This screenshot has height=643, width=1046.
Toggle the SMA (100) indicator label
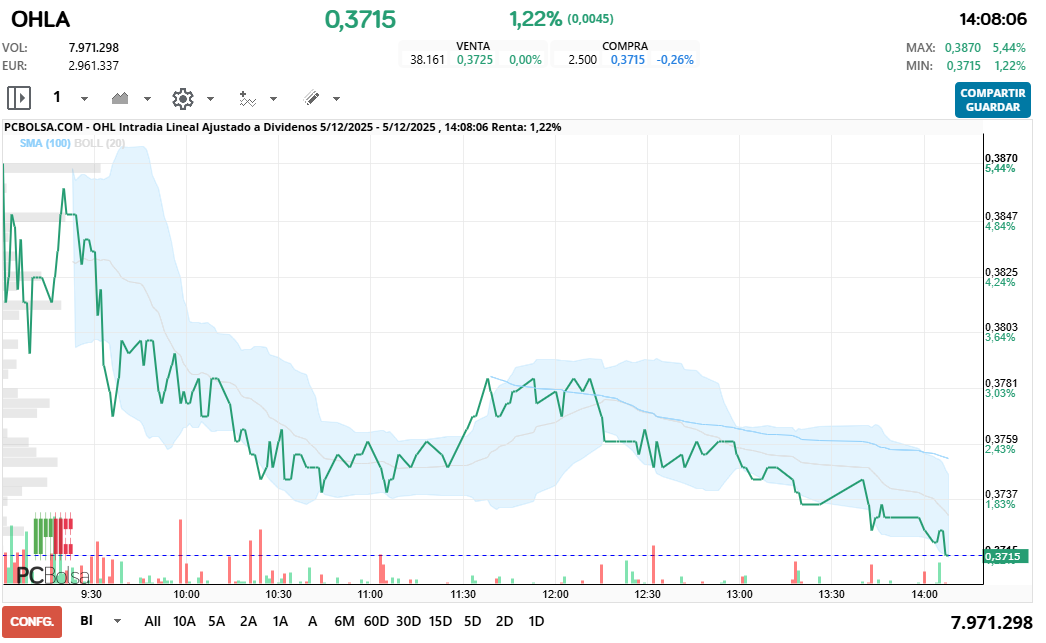point(45,143)
